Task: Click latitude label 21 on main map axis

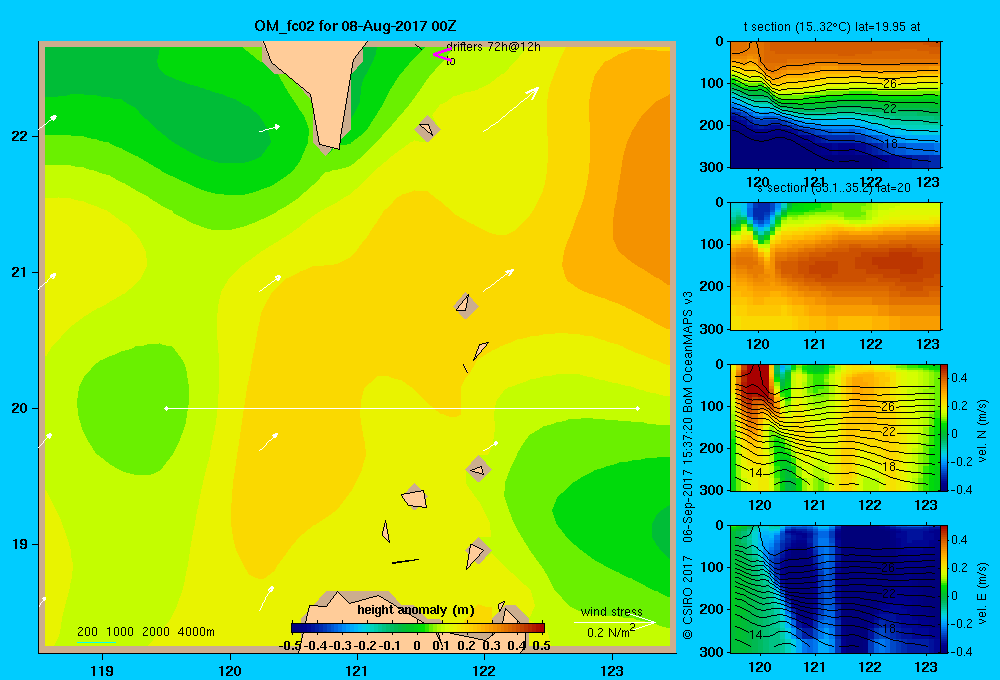Action: pyautogui.click(x=19, y=272)
